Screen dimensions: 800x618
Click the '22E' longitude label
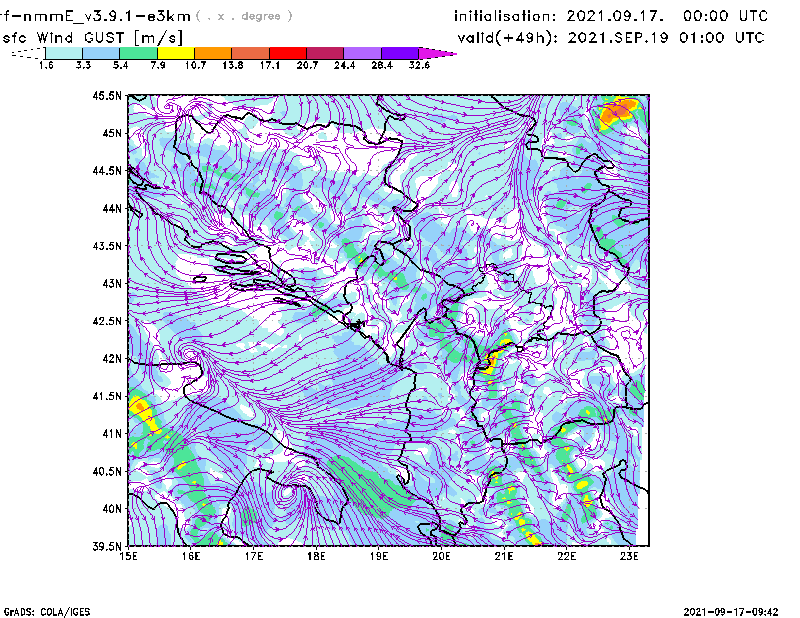click(566, 556)
